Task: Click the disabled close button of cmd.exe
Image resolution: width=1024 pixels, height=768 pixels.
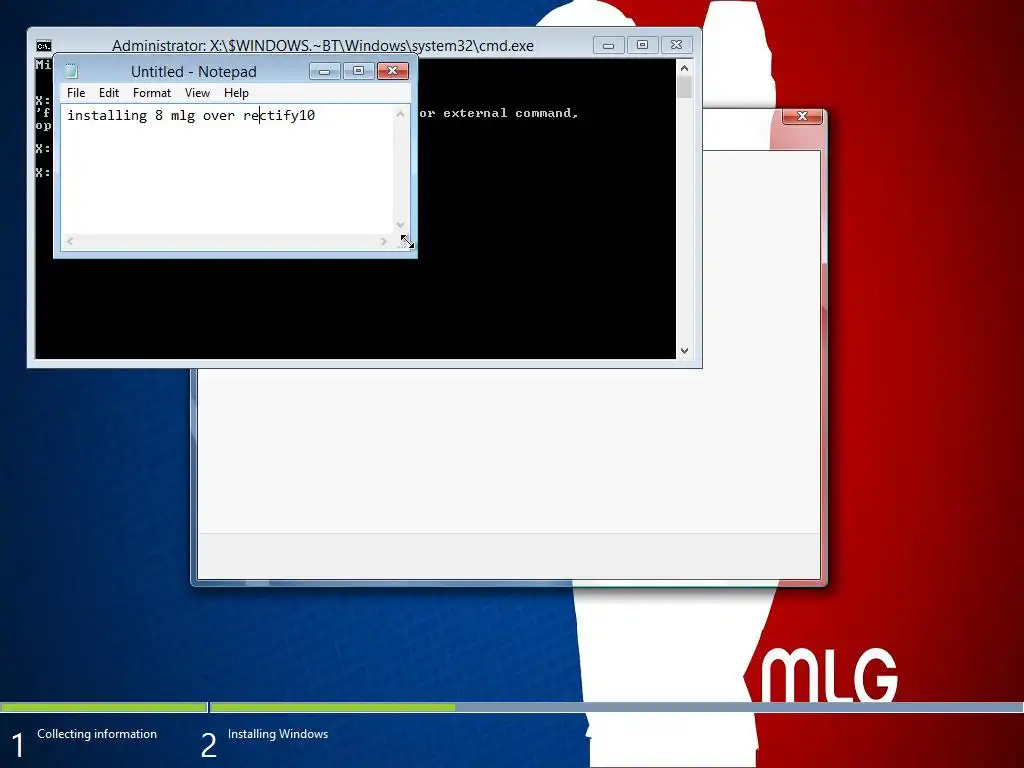Action: (677, 45)
